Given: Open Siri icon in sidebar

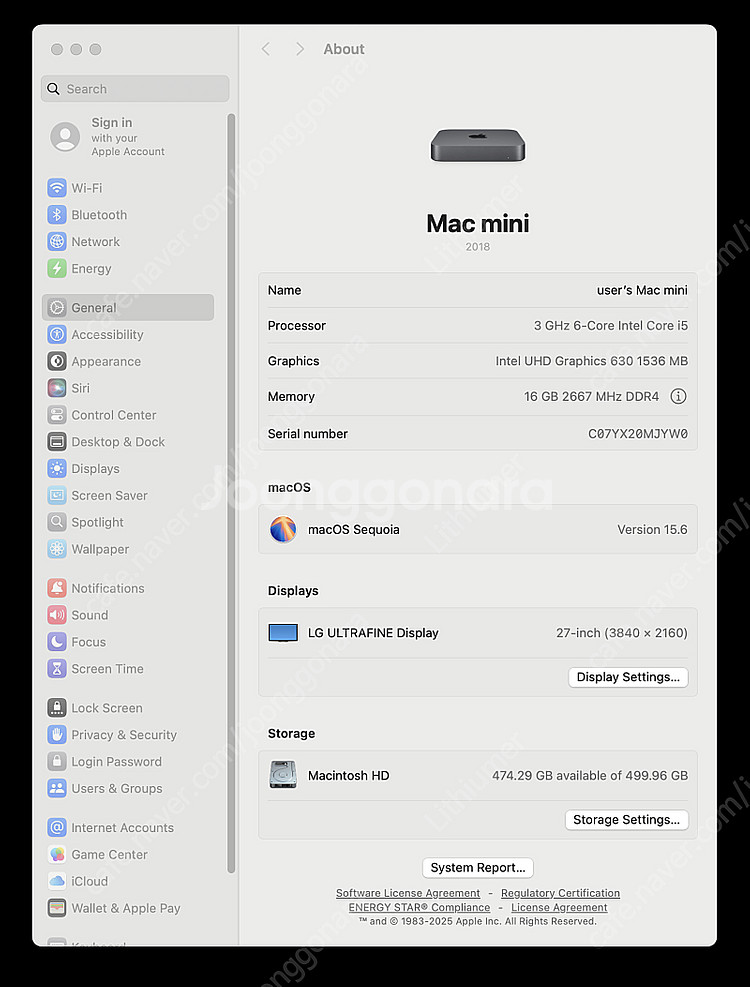Looking at the screenshot, I should 57,388.
